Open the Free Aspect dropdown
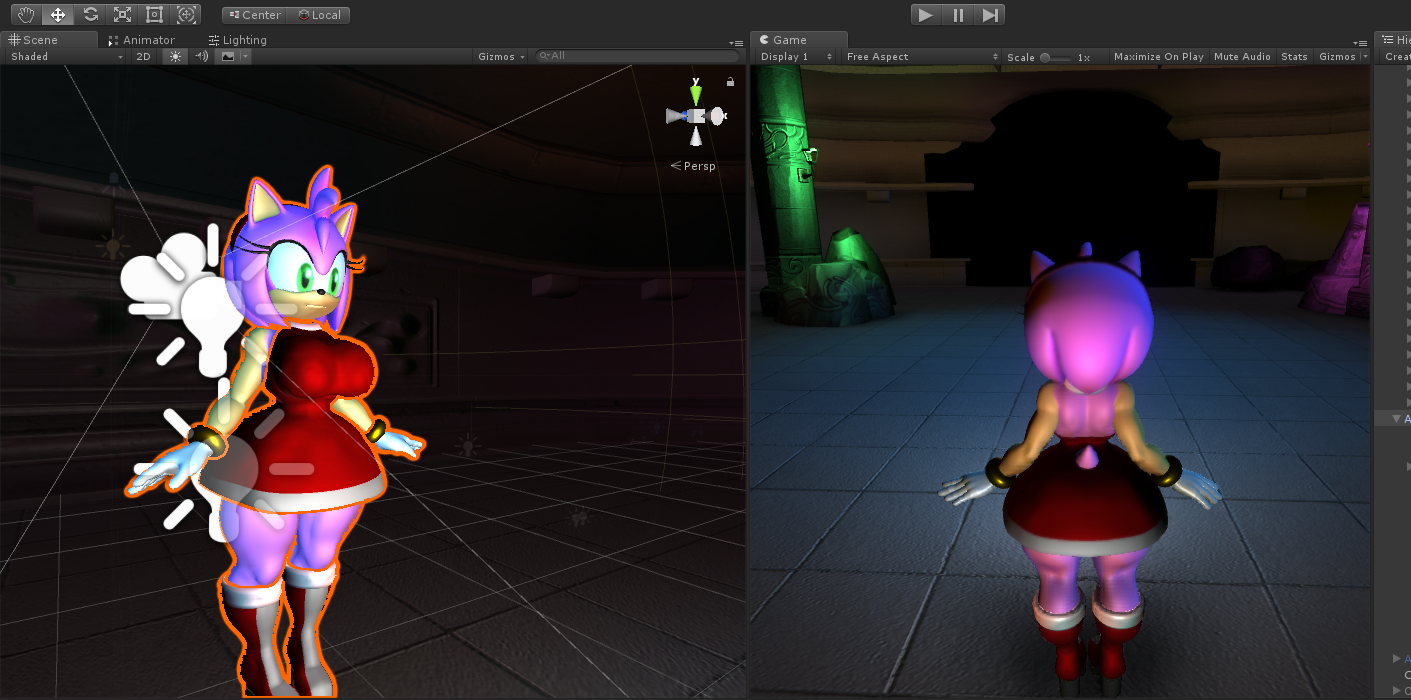 click(x=921, y=57)
